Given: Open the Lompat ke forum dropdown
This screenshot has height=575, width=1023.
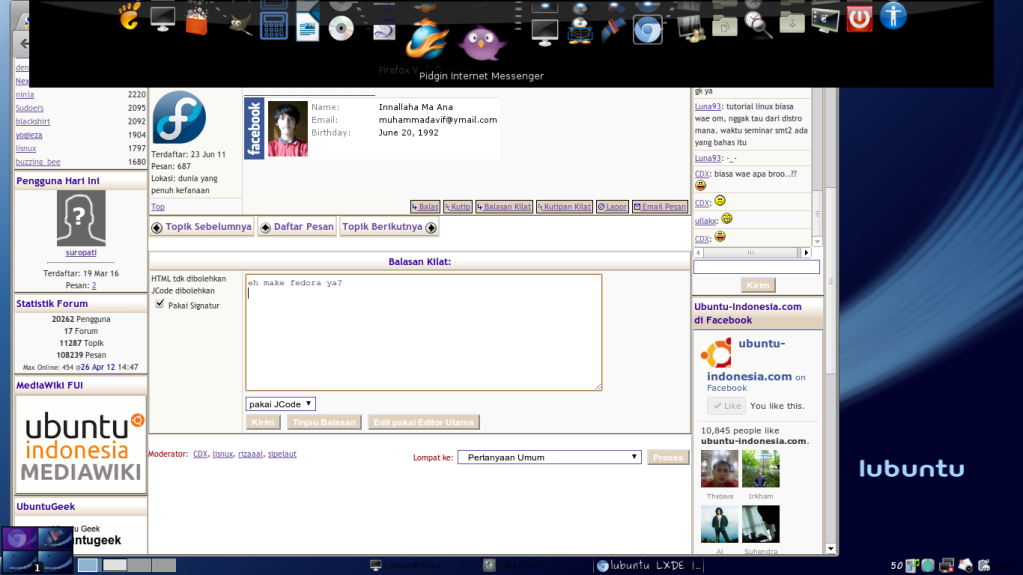Looking at the screenshot, I should coord(549,457).
